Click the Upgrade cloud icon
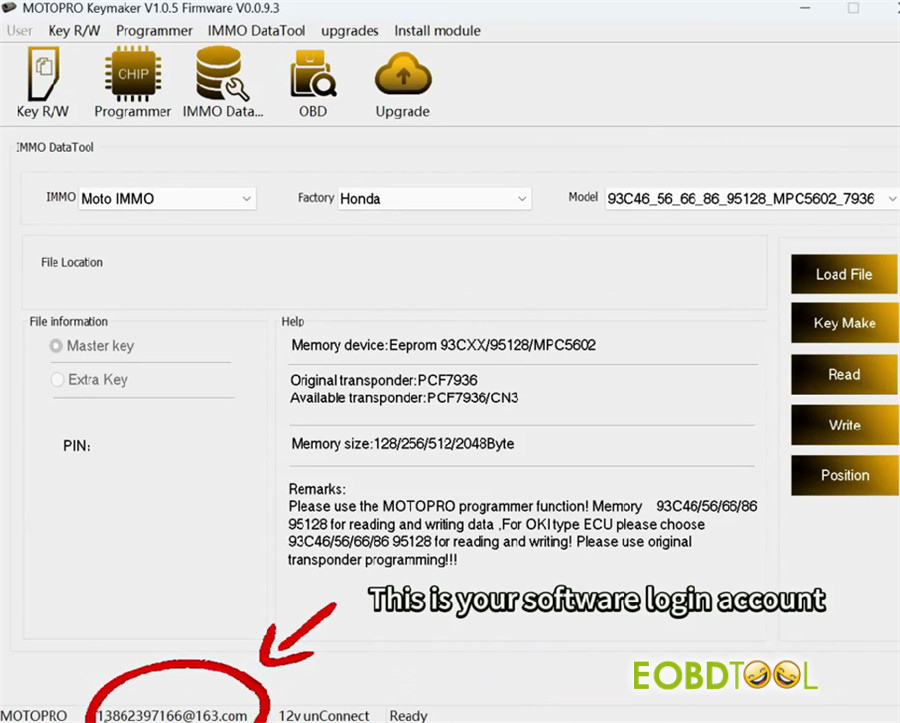Viewport: 900px width, 723px height. click(x=402, y=85)
